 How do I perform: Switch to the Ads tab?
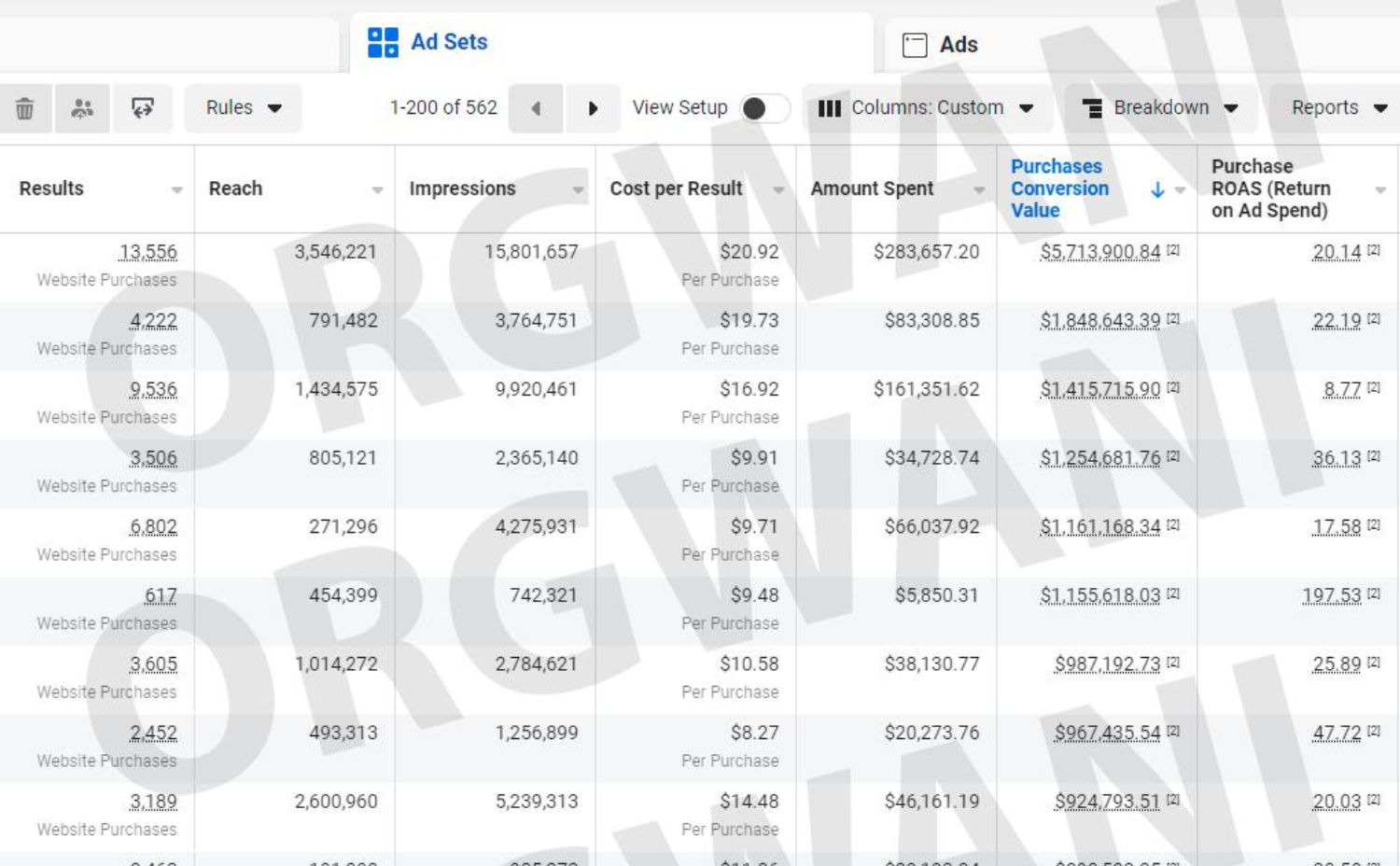(1142, 45)
